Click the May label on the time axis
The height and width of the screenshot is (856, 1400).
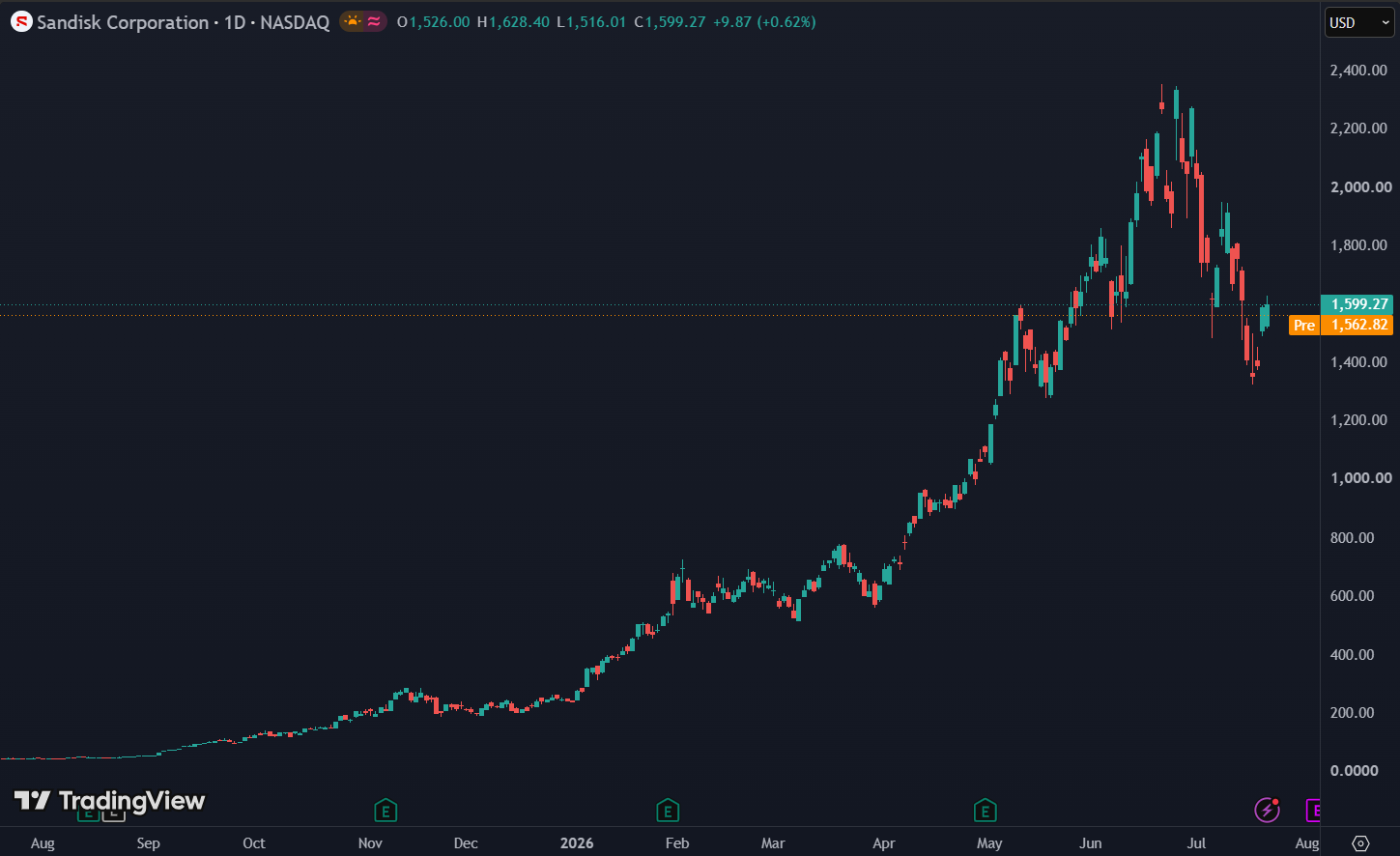click(989, 843)
